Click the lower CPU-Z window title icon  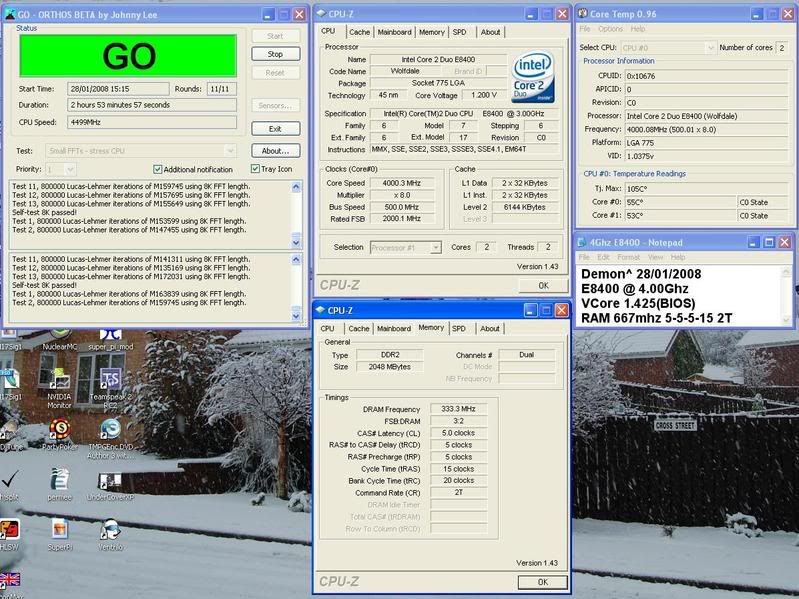[321, 310]
